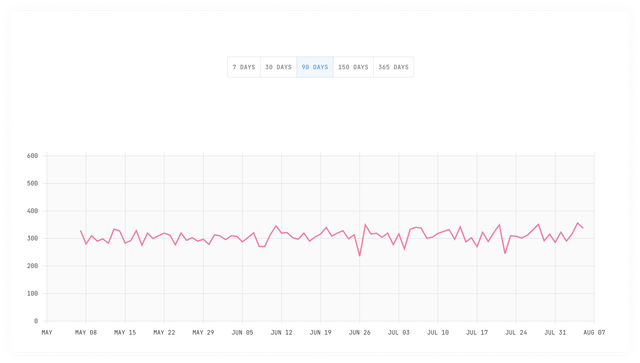640x363 pixels.
Task: Click the JUN 12 x-axis label
Action: pos(282,332)
